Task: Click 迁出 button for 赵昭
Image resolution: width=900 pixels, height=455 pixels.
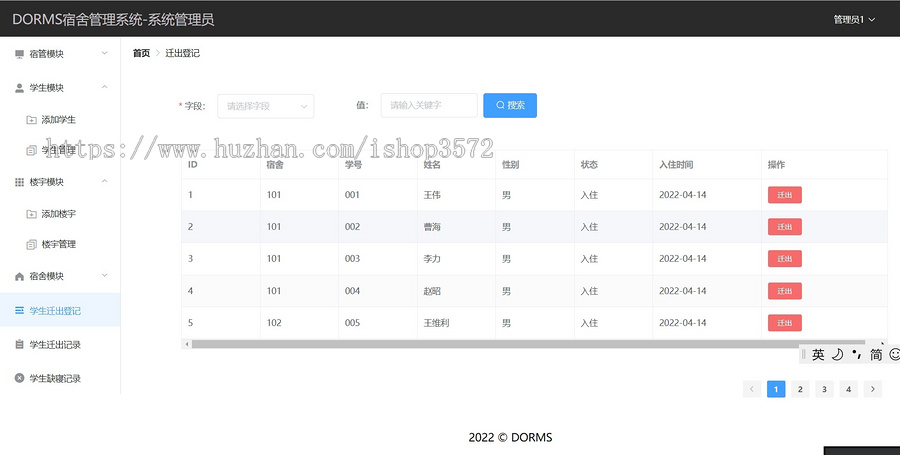Action: pyautogui.click(x=785, y=291)
